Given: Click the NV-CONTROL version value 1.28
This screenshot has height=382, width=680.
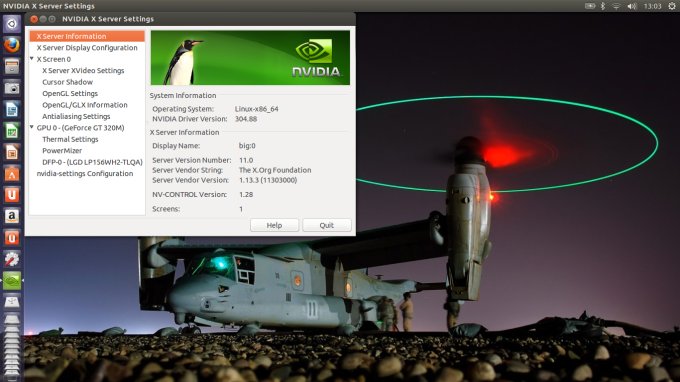Looking at the screenshot, I should (246, 194).
